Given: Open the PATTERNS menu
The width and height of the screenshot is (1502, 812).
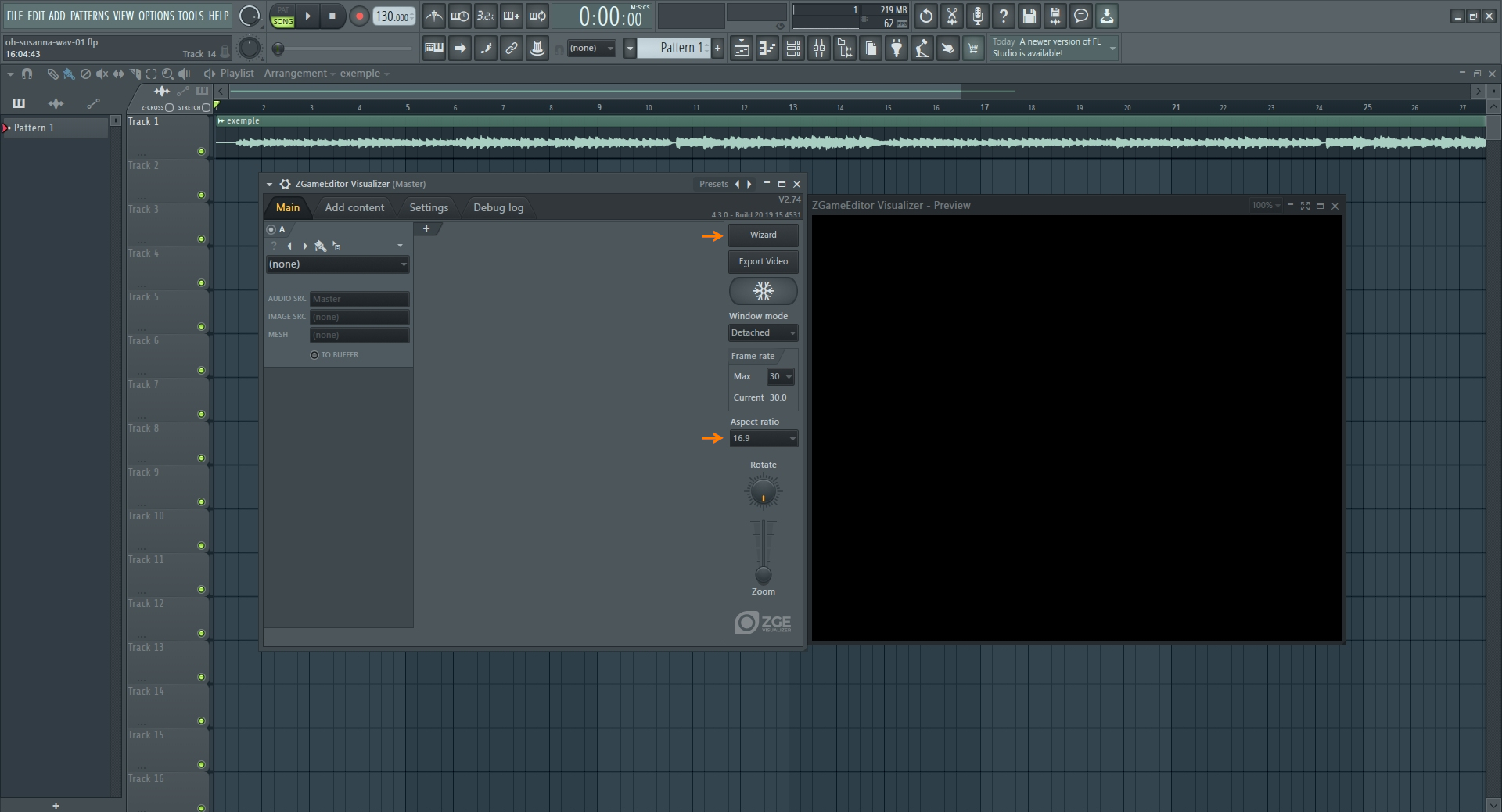Looking at the screenshot, I should (x=89, y=16).
